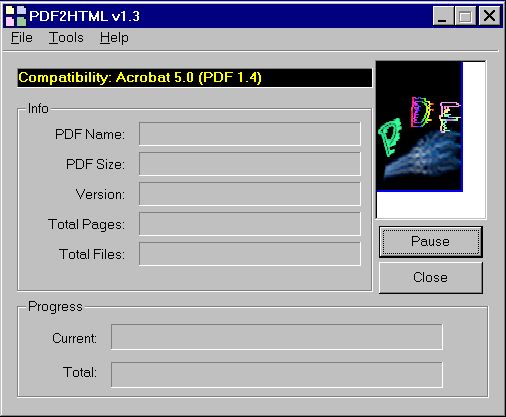Viewport: 506px width, 417px height.
Task: Maximize the PDF2HTML window
Action: (465, 16)
